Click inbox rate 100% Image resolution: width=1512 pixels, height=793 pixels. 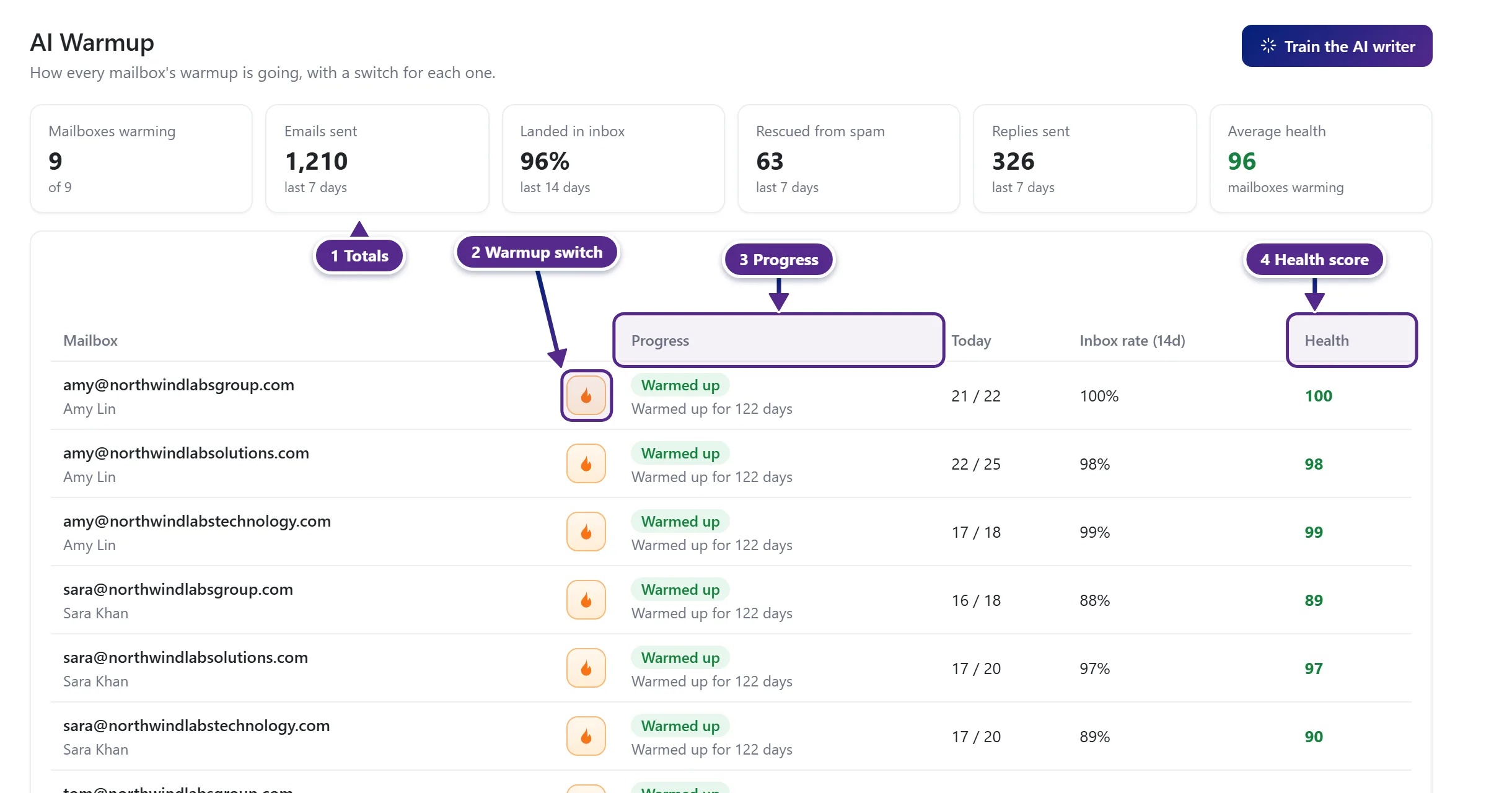tap(1099, 396)
